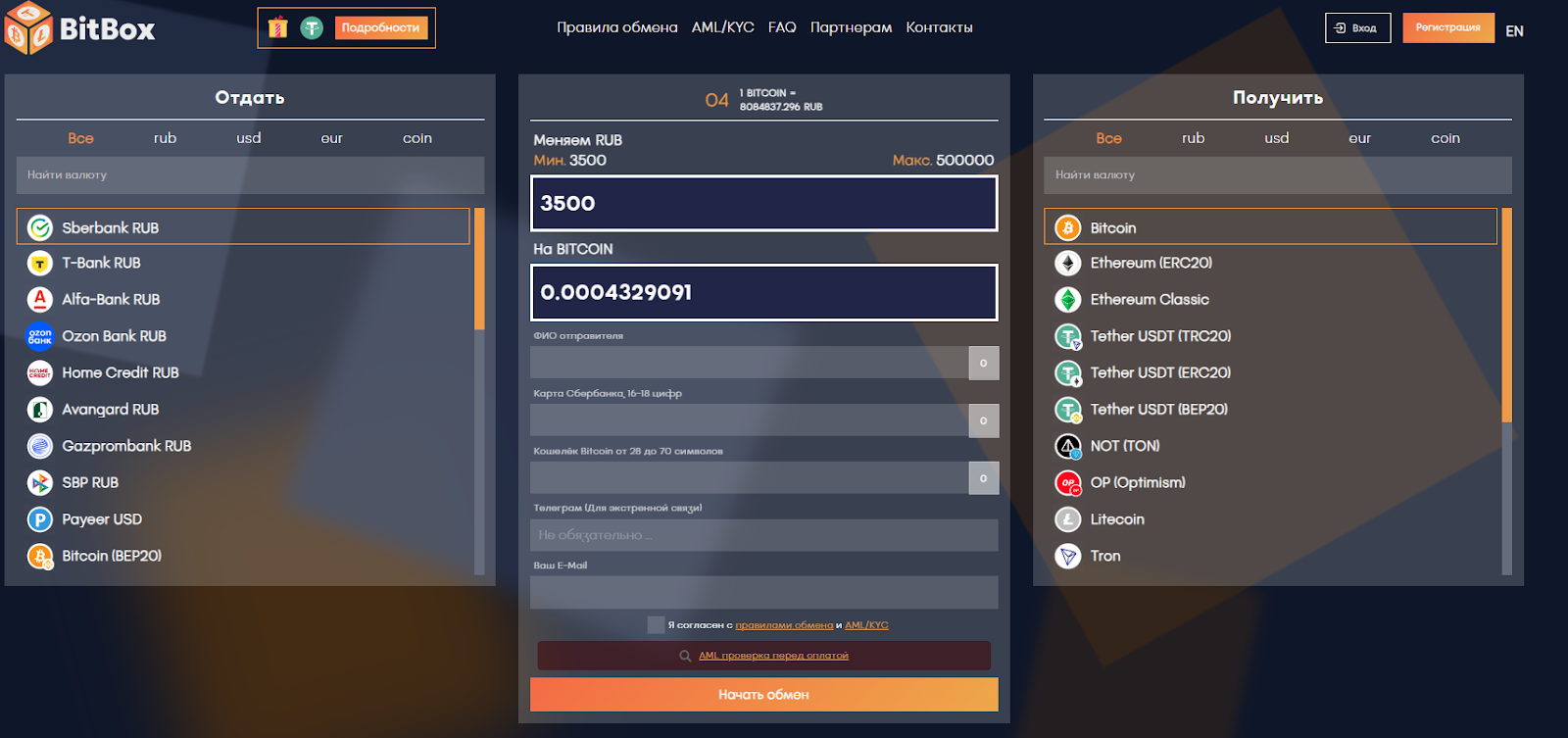Pick the Alfa-Bank RUB icon

40,299
